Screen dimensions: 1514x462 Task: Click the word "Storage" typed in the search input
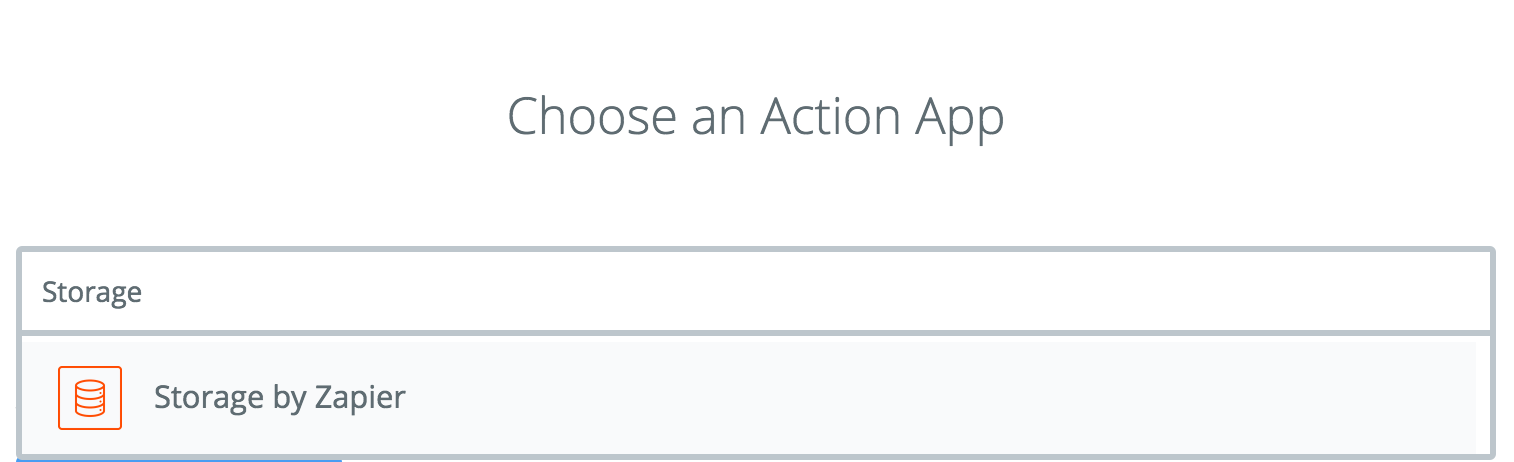coord(92,293)
